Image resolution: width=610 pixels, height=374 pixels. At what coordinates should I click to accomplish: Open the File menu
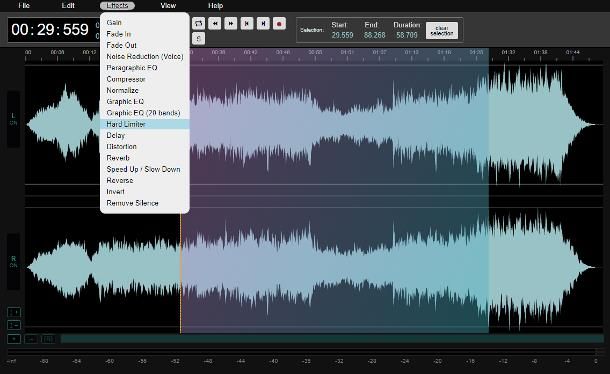[x=24, y=5]
